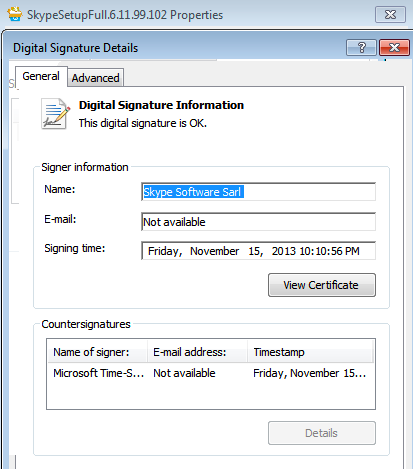Select the Microsoft Time-S... countersignature row
Viewport: 413px width, 469px height.
pos(211,373)
